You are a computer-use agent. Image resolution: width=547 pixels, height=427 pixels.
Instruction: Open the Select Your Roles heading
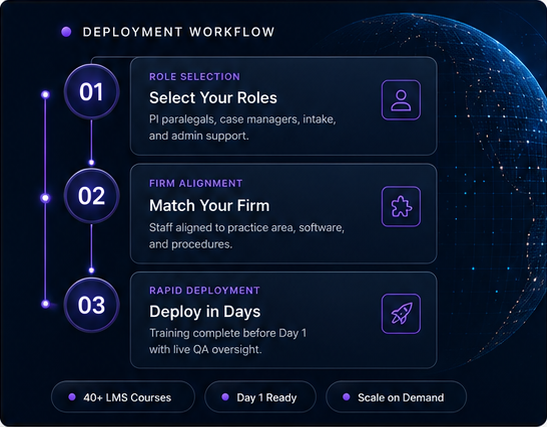[x=213, y=98]
